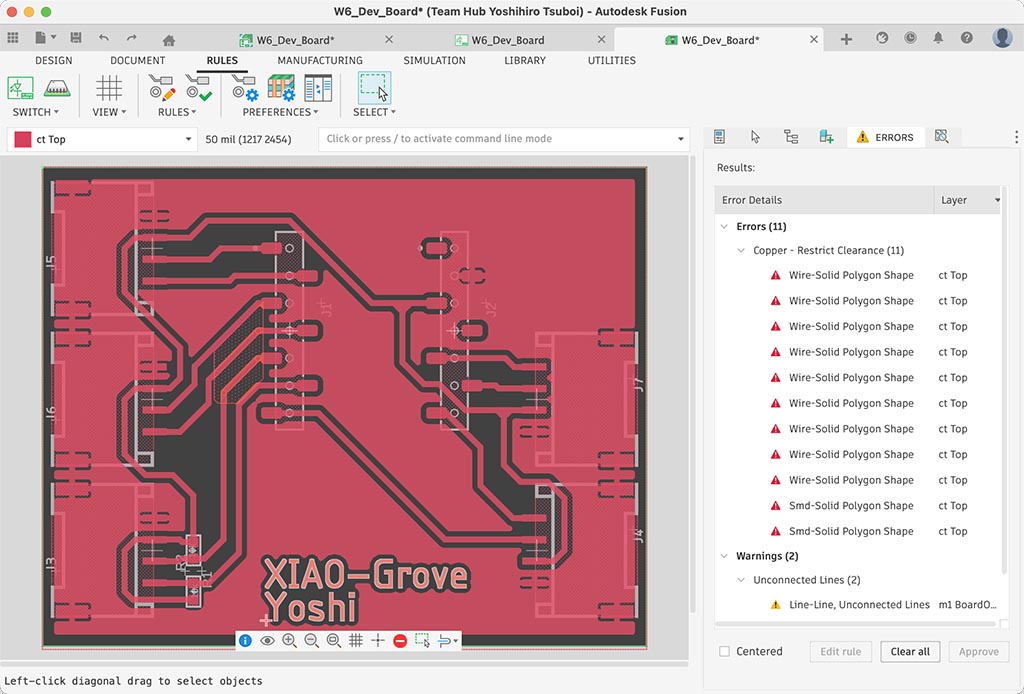Collapse the Copper - Restrict Clearance group

[740, 250]
